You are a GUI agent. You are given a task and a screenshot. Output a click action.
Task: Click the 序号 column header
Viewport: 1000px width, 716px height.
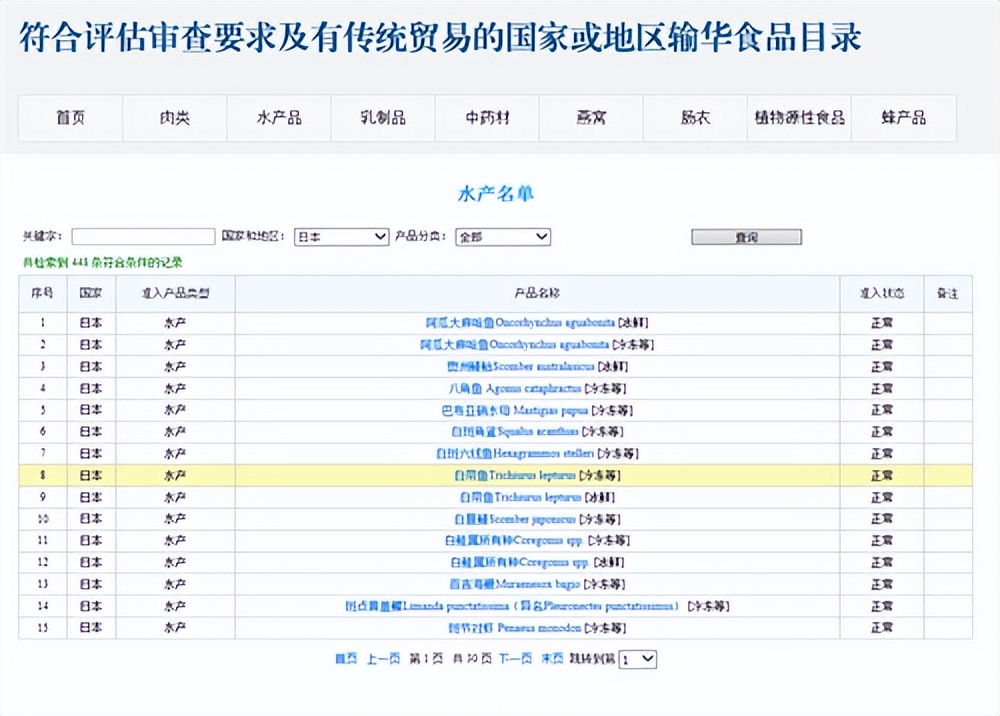point(42,293)
